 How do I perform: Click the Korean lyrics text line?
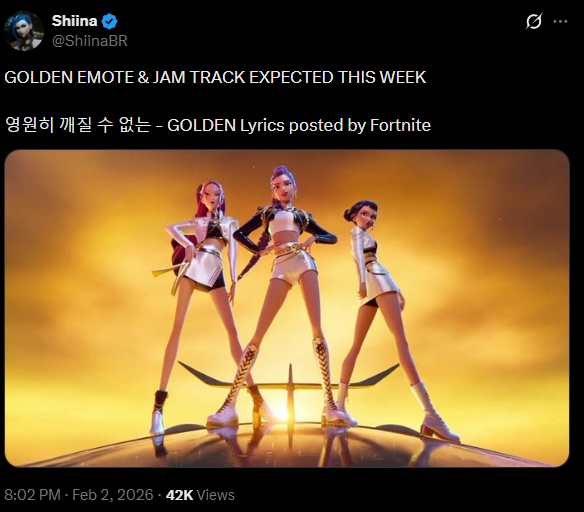coord(77,125)
